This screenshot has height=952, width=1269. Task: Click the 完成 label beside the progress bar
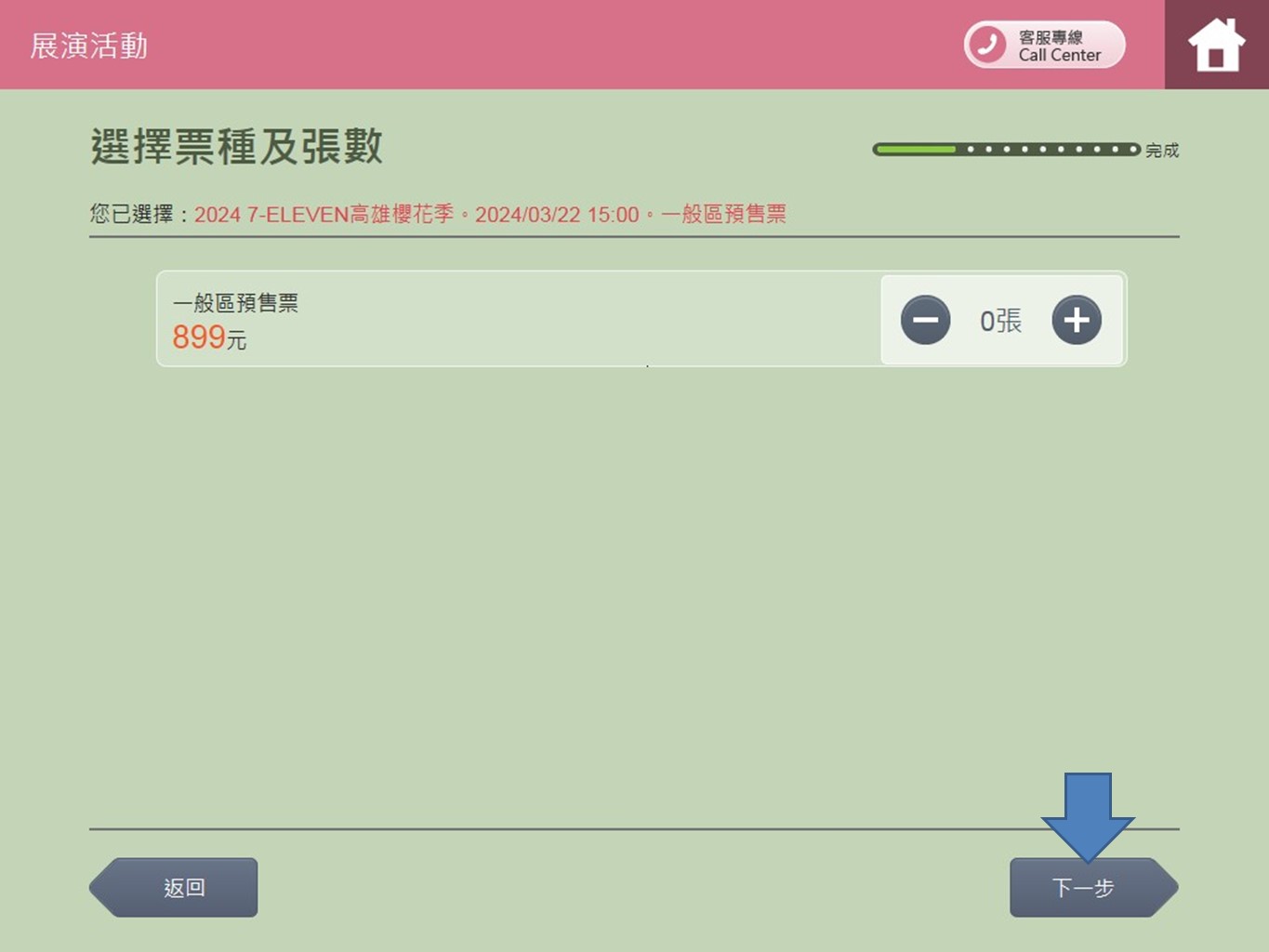1161,151
